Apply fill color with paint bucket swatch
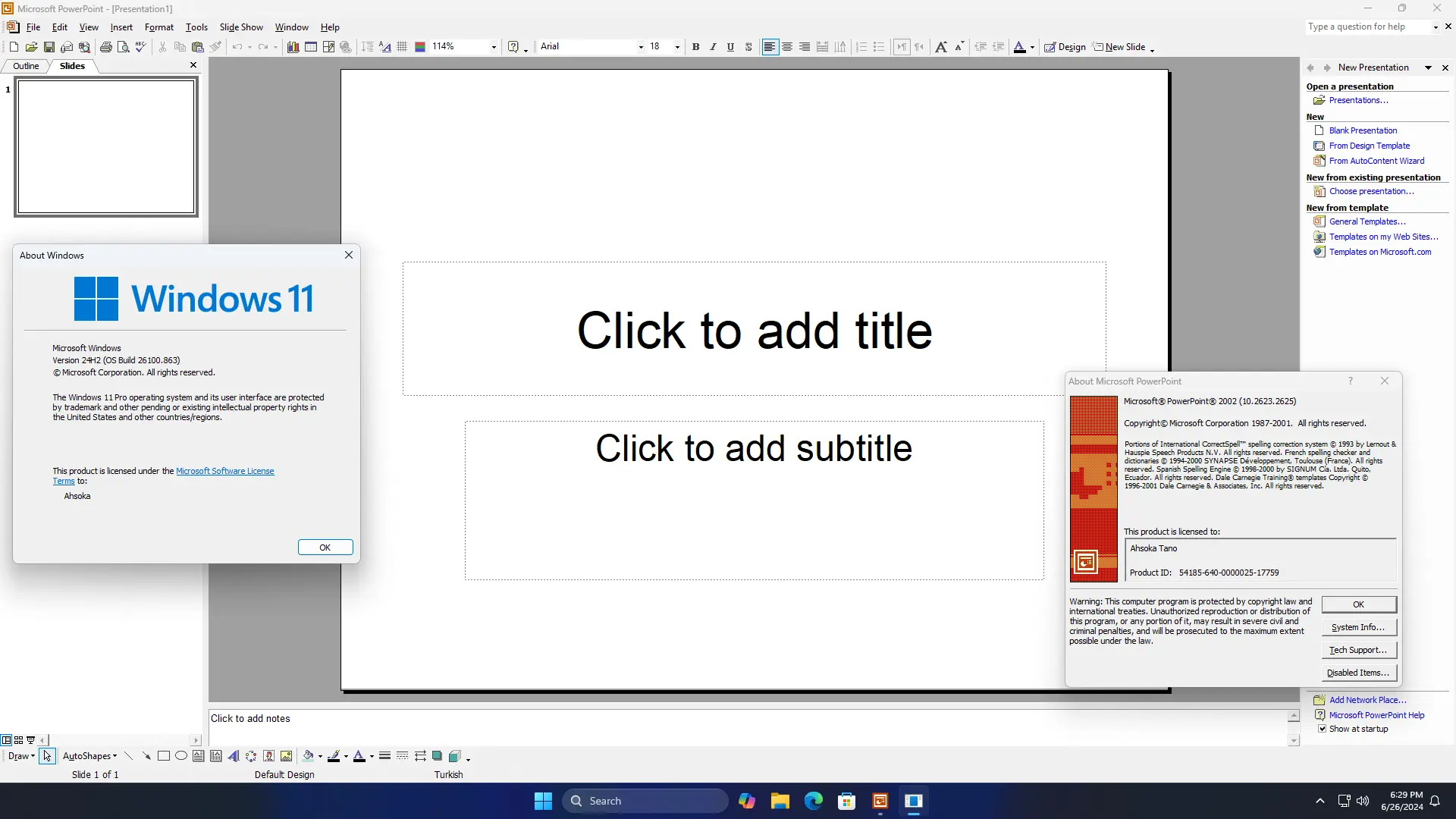1456x819 pixels. 308,756
